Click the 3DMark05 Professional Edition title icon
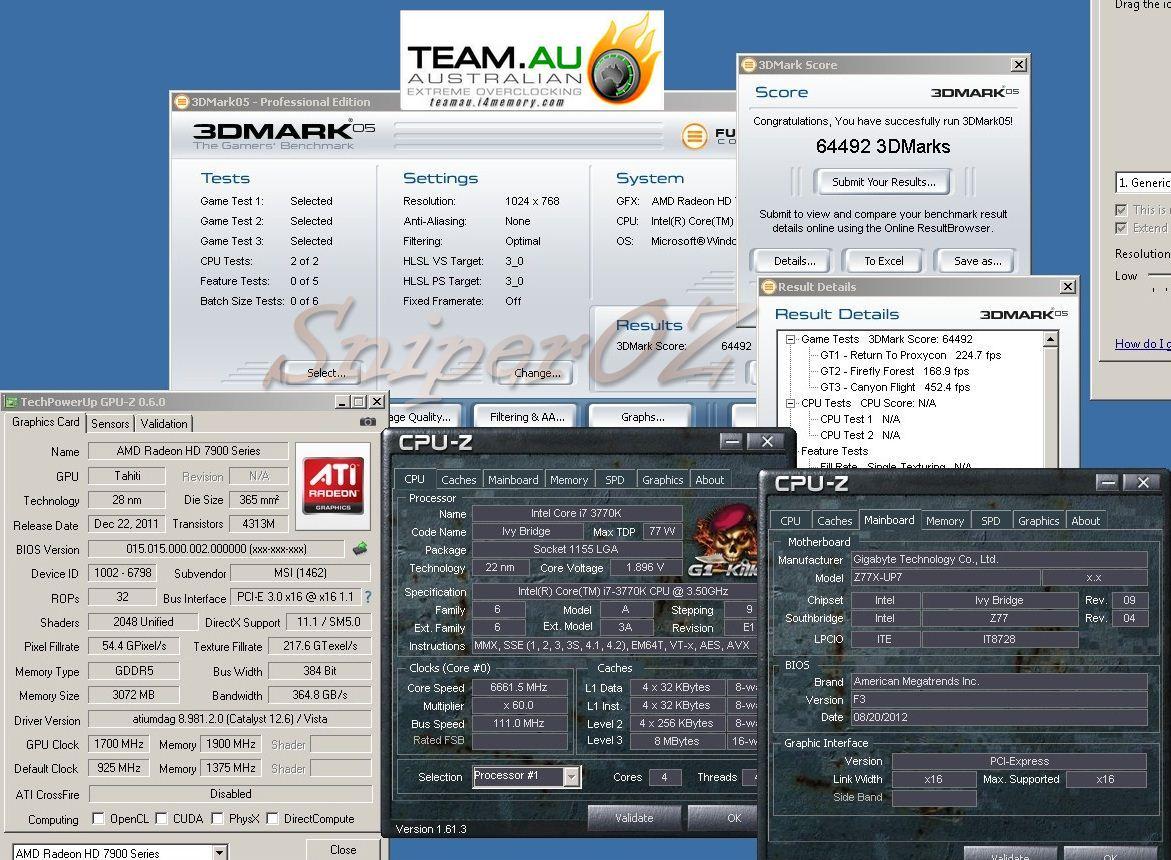Viewport: 1171px width, 860px height. (x=181, y=102)
